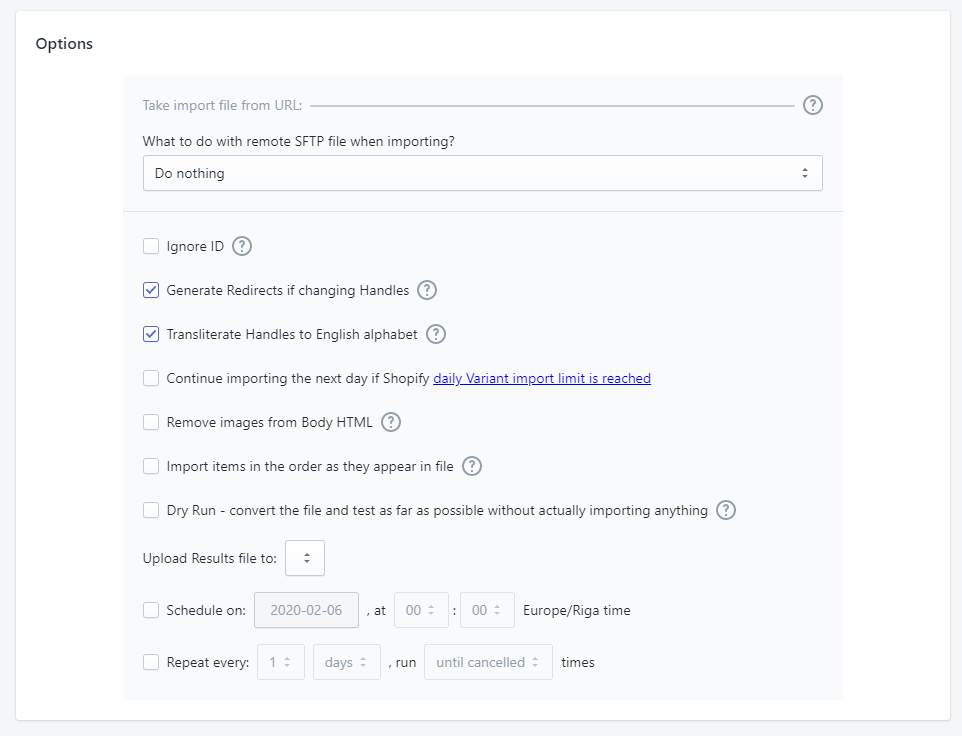Uncheck Generate Redirects if changing Handles

pyautogui.click(x=151, y=290)
